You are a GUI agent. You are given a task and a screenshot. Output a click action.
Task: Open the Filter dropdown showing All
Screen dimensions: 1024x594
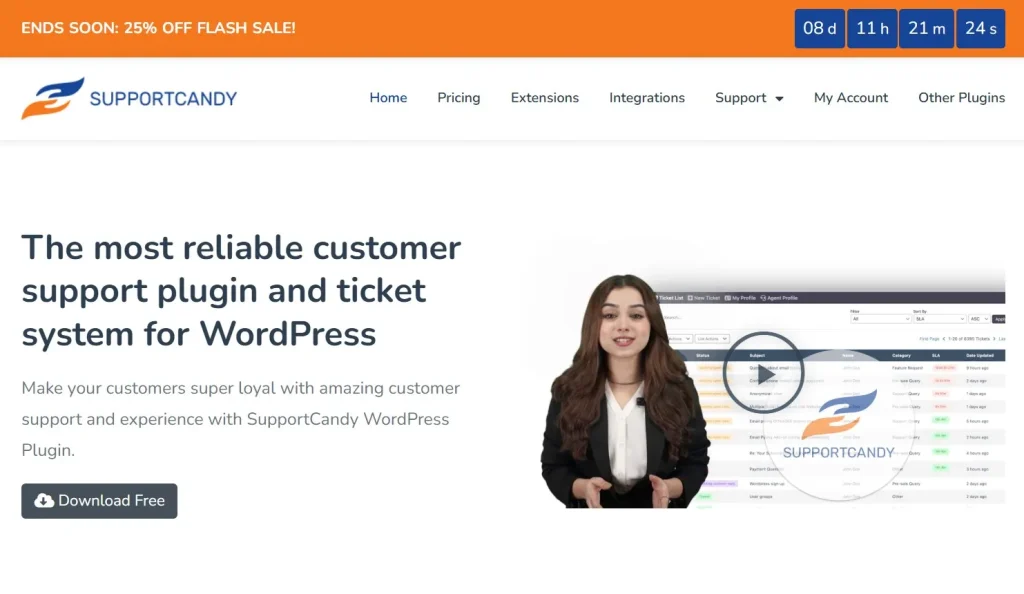point(881,318)
